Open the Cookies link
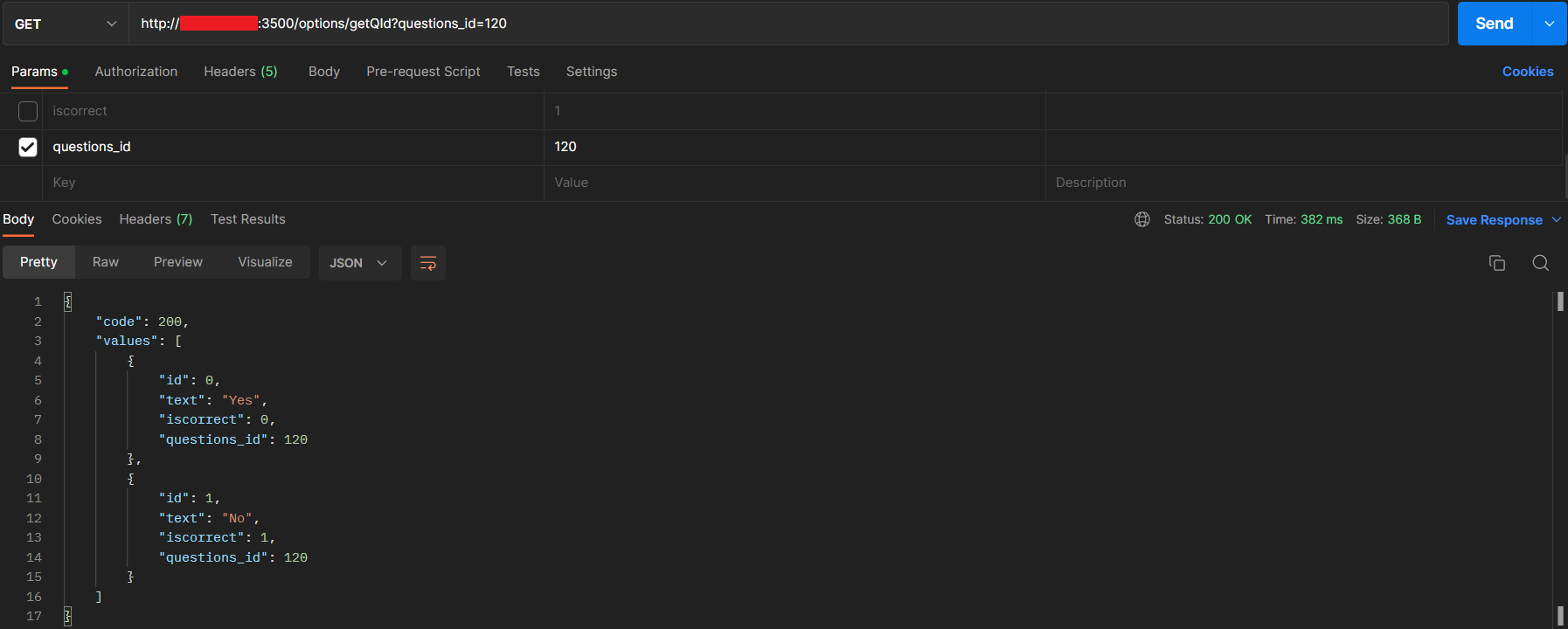Image resolution: width=1568 pixels, height=629 pixels. [1527, 72]
